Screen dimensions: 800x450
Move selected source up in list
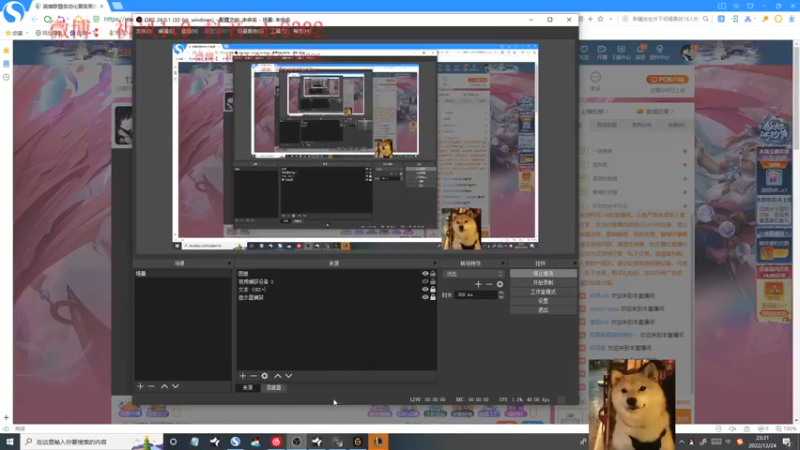tap(278, 376)
